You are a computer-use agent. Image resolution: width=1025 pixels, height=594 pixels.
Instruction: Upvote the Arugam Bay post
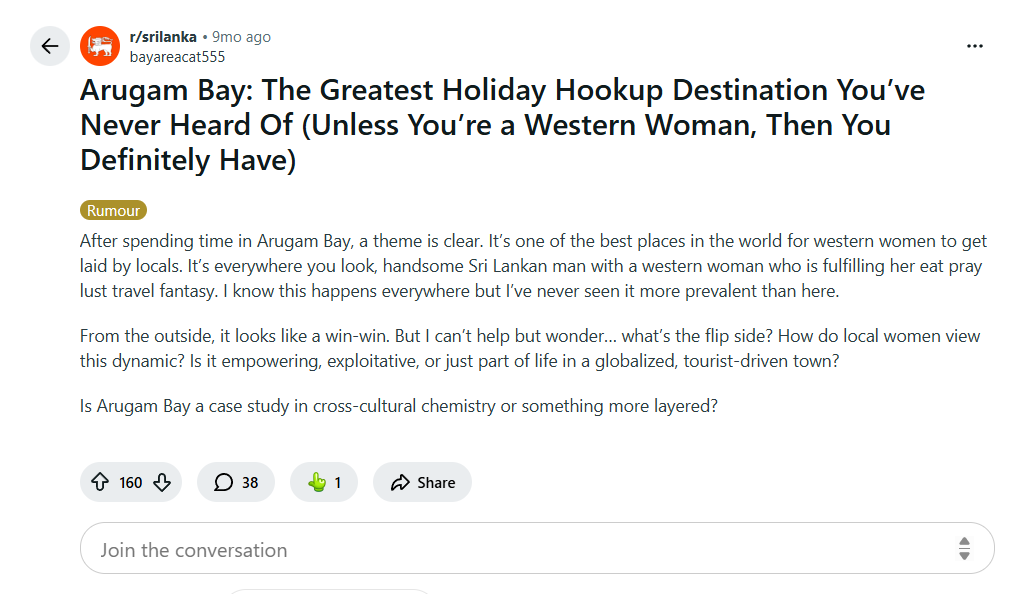pyautogui.click(x=100, y=482)
